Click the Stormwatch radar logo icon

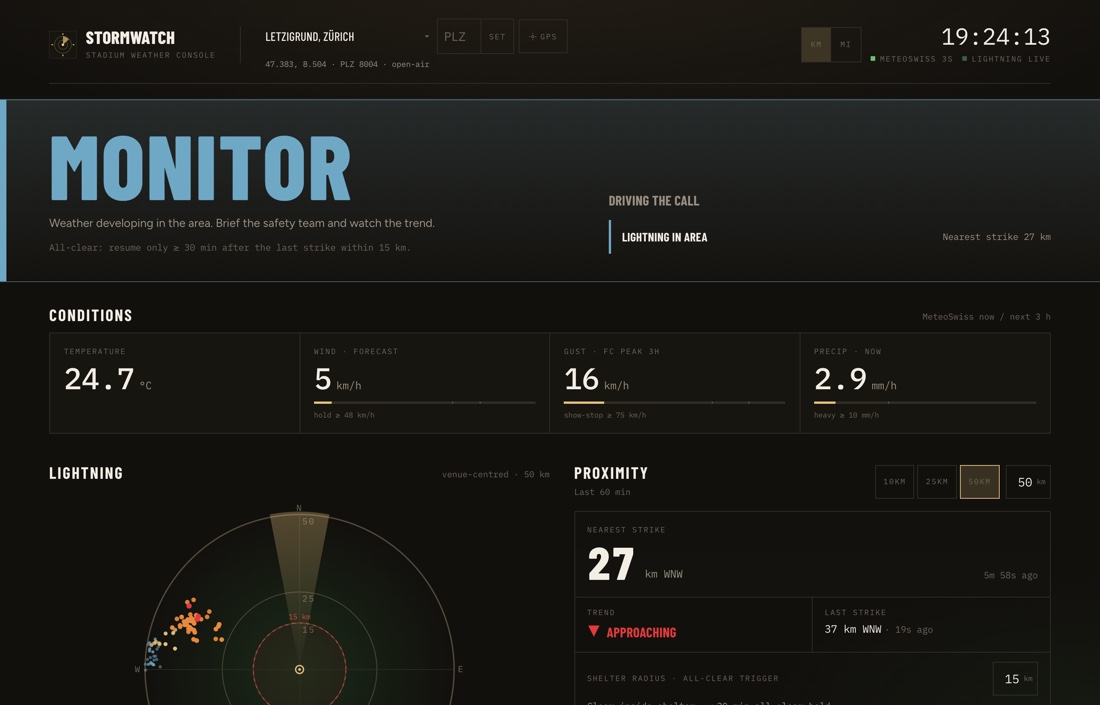[x=62, y=44]
